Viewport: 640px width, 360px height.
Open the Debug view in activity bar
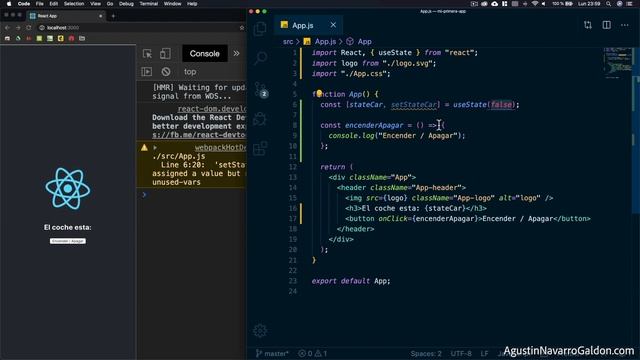point(260,119)
